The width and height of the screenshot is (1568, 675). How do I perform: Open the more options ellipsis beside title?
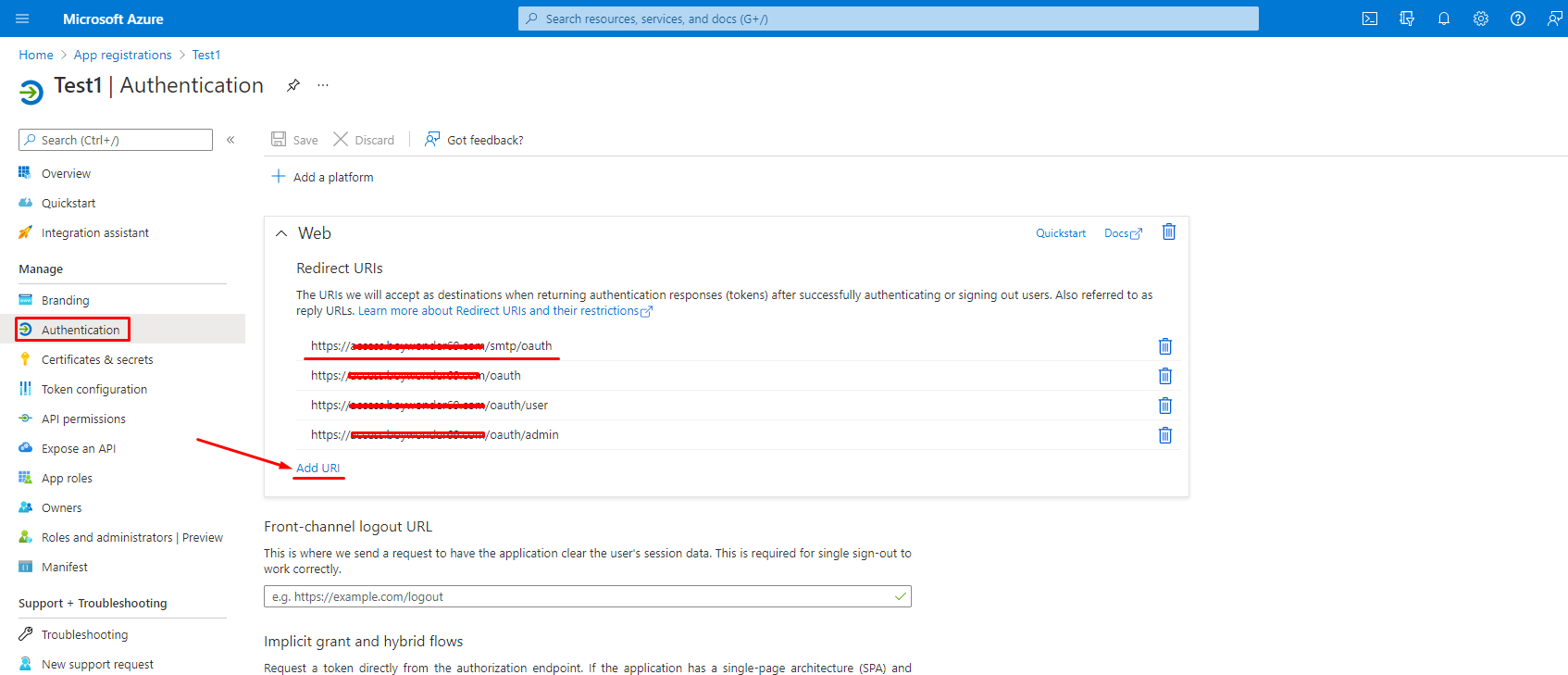point(323,85)
